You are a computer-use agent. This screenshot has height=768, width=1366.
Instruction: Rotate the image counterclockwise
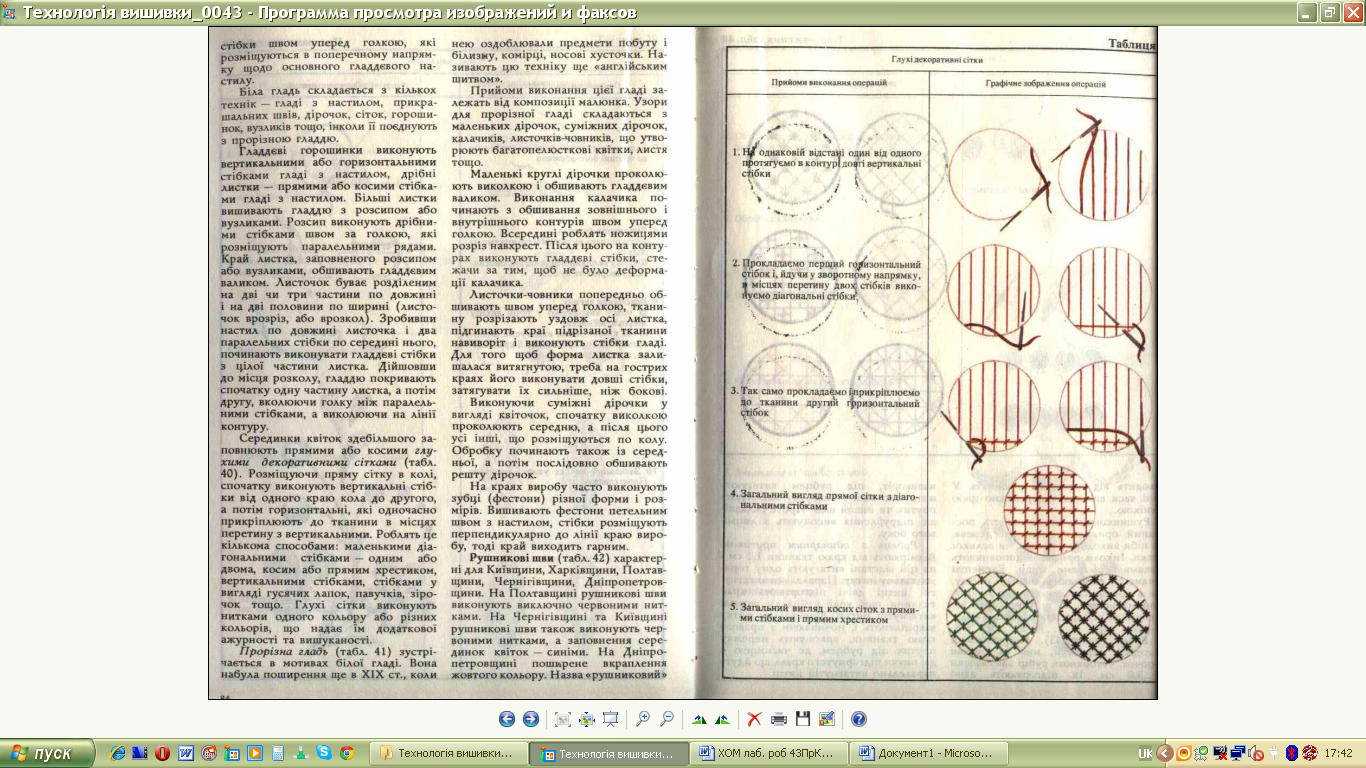pos(723,719)
